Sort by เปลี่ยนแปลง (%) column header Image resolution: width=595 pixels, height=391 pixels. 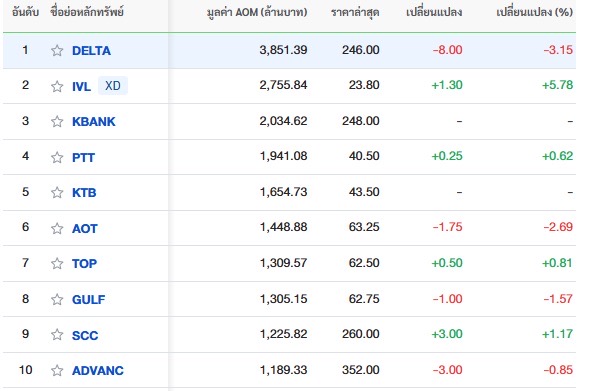534,12
